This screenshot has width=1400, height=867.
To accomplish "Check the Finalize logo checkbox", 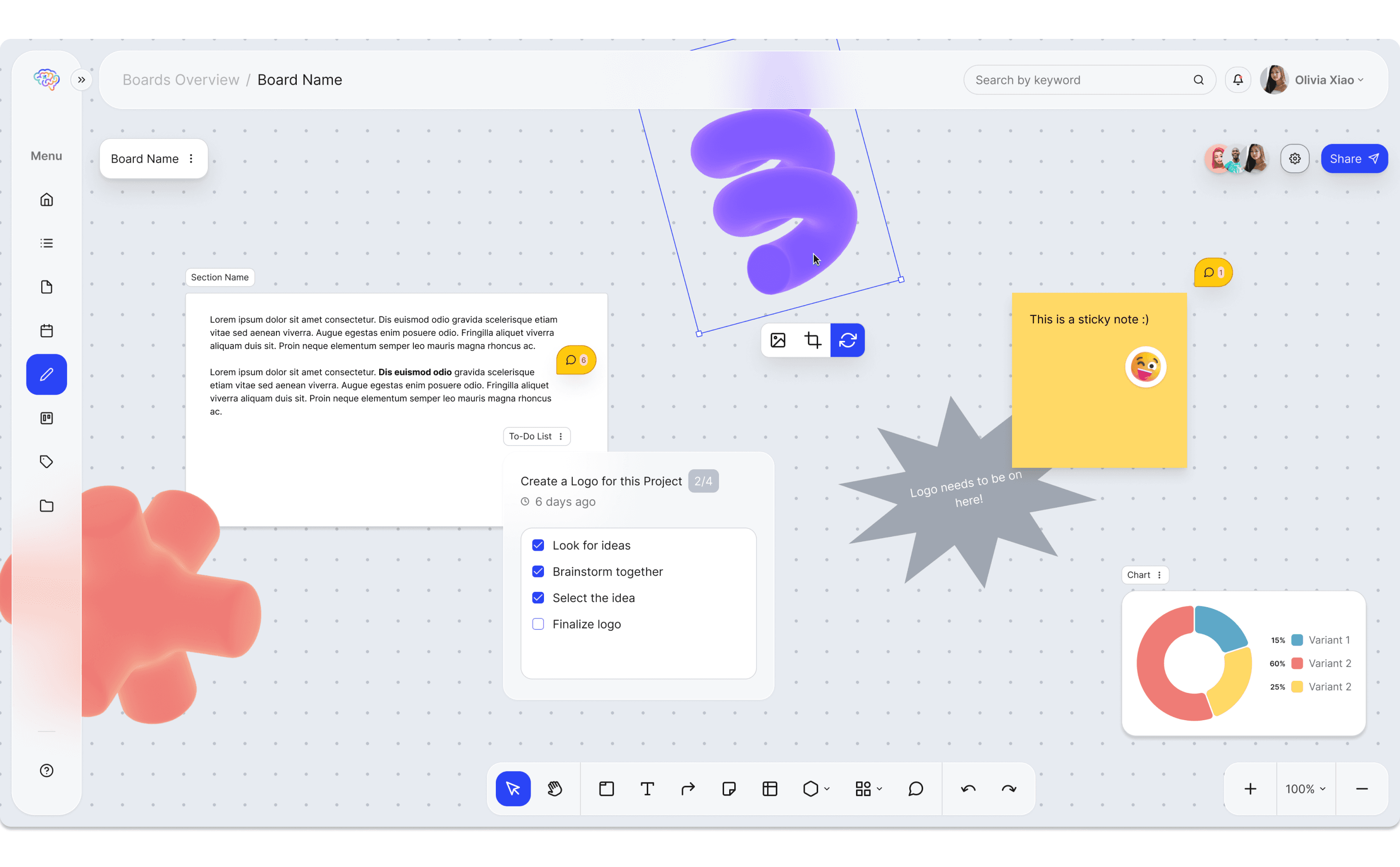I will coord(537,624).
